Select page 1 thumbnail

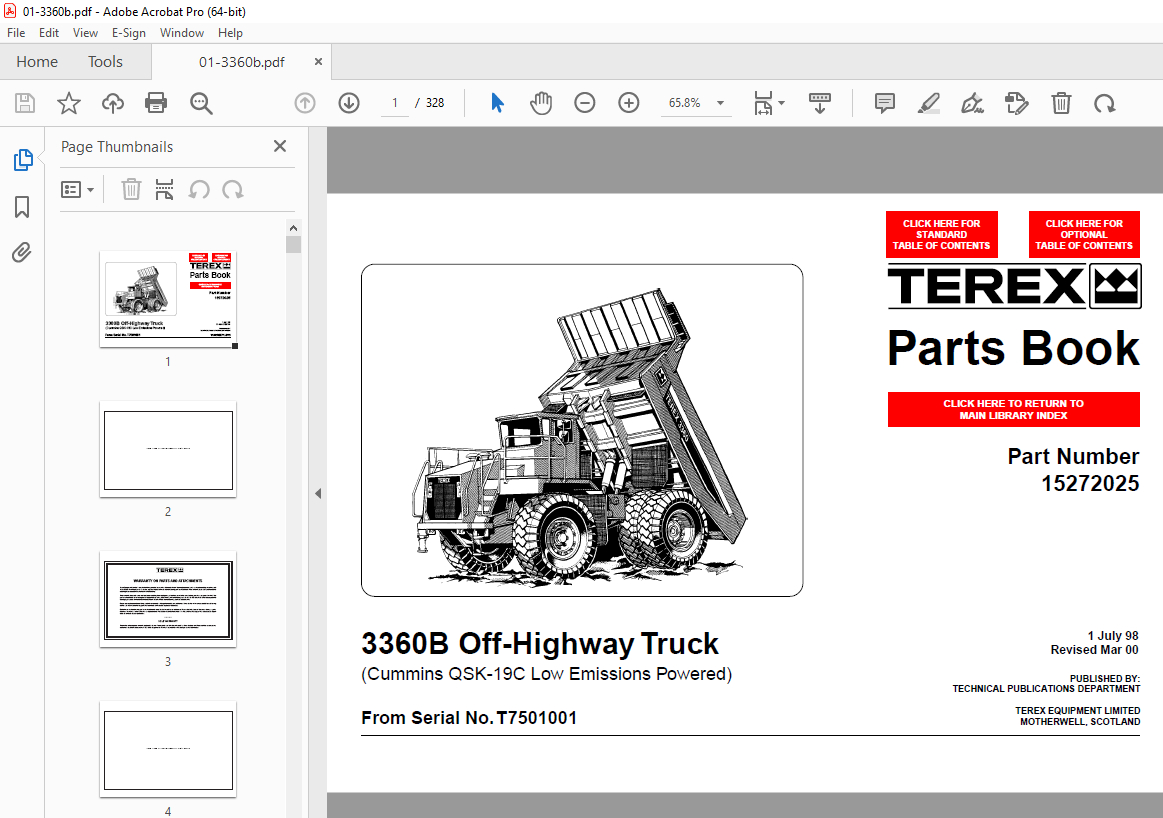click(168, 299)
